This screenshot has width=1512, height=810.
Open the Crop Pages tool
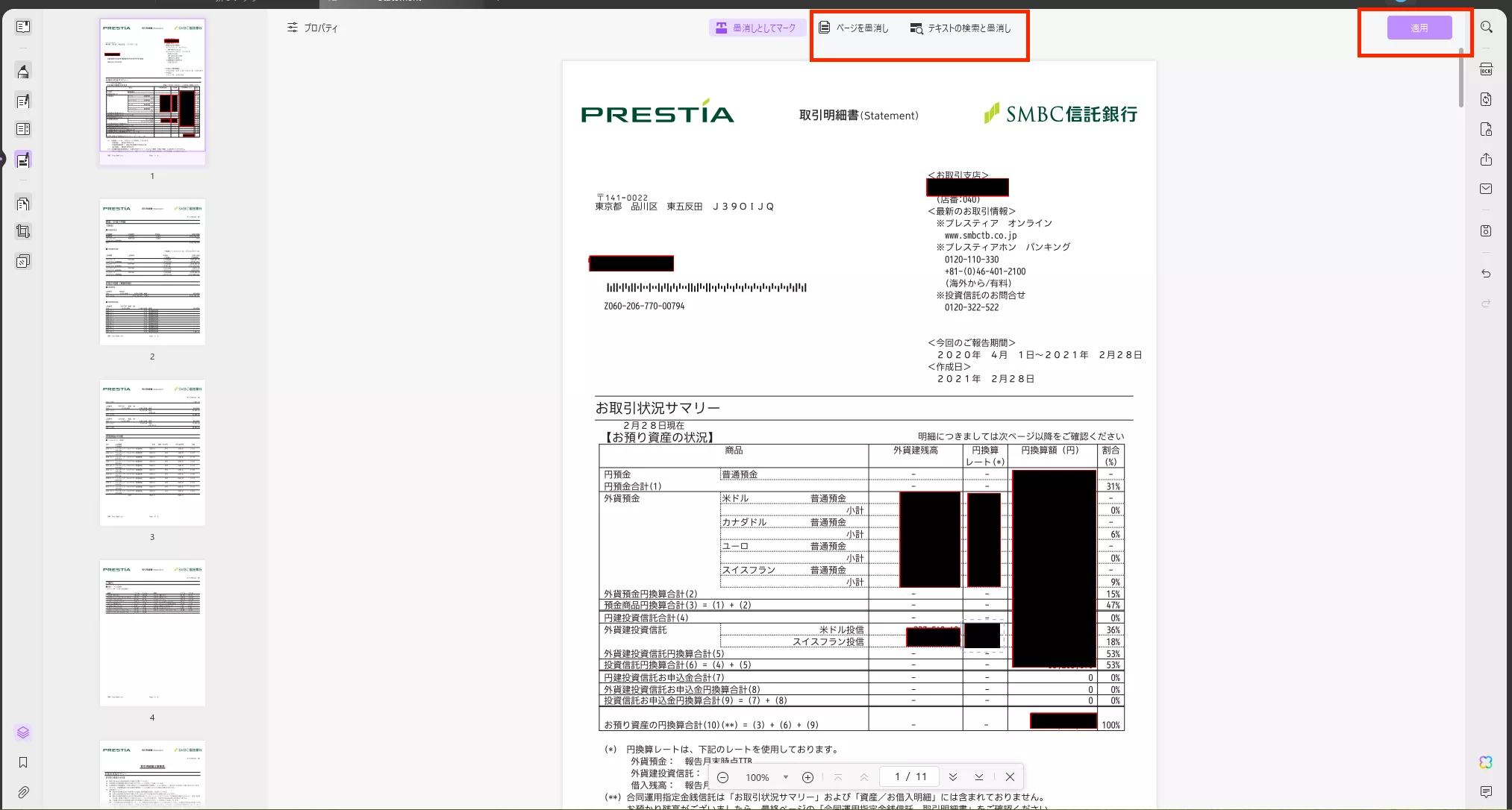[x=23, y=231]
